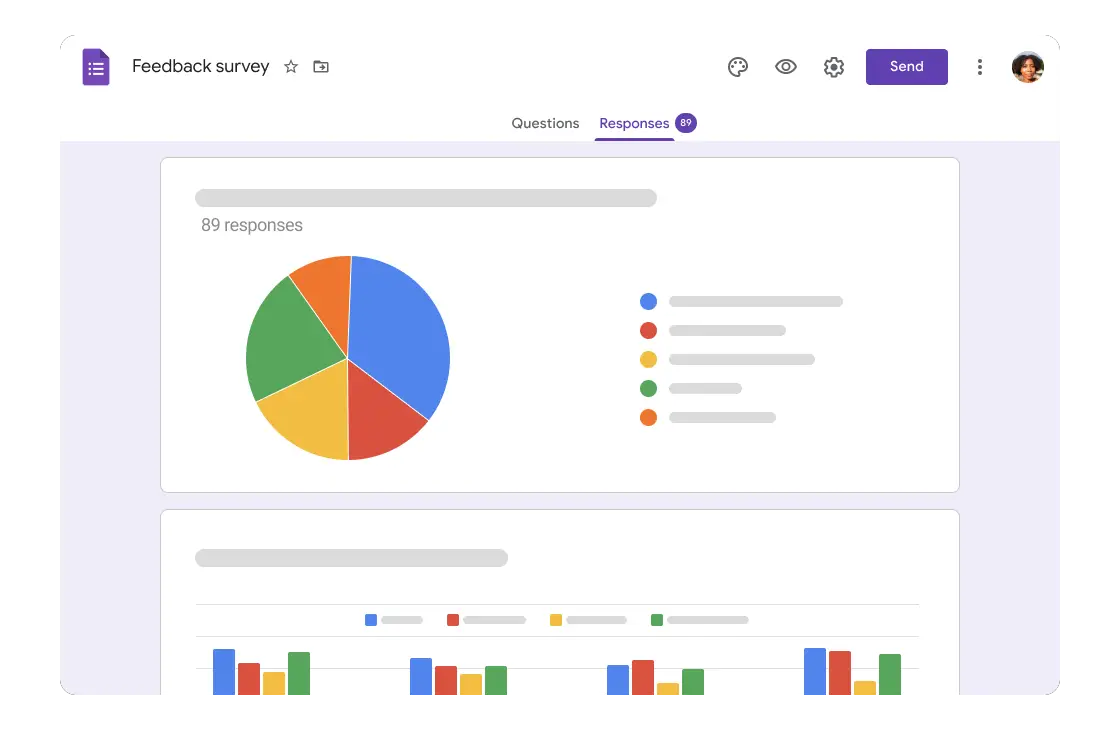Click the responses count badge
The image size is (1120, 730).
(686, 122)
